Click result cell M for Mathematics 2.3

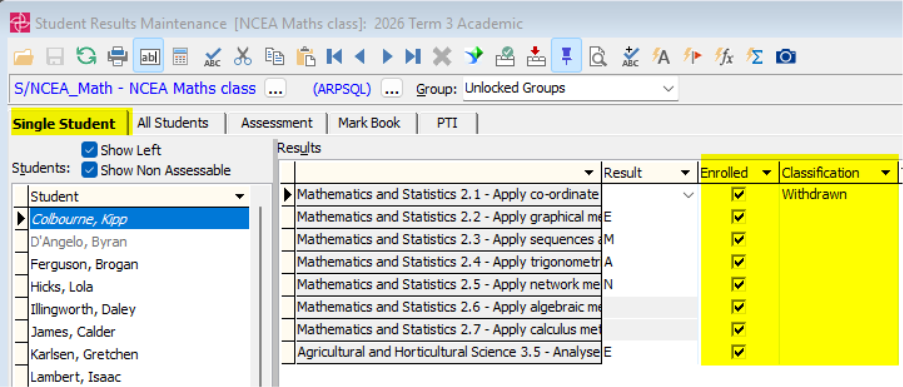click(650, 239)
